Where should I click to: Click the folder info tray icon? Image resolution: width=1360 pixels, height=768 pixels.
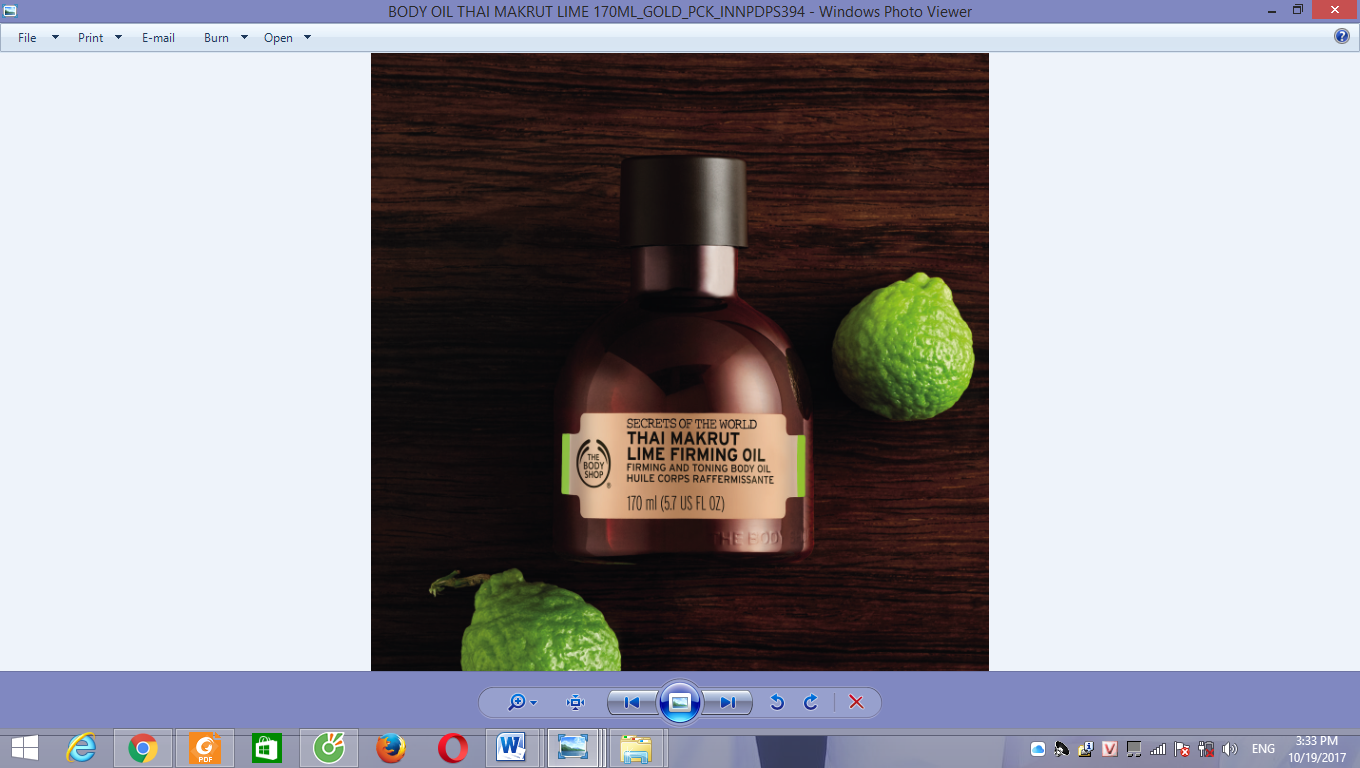coord(1085,749)
